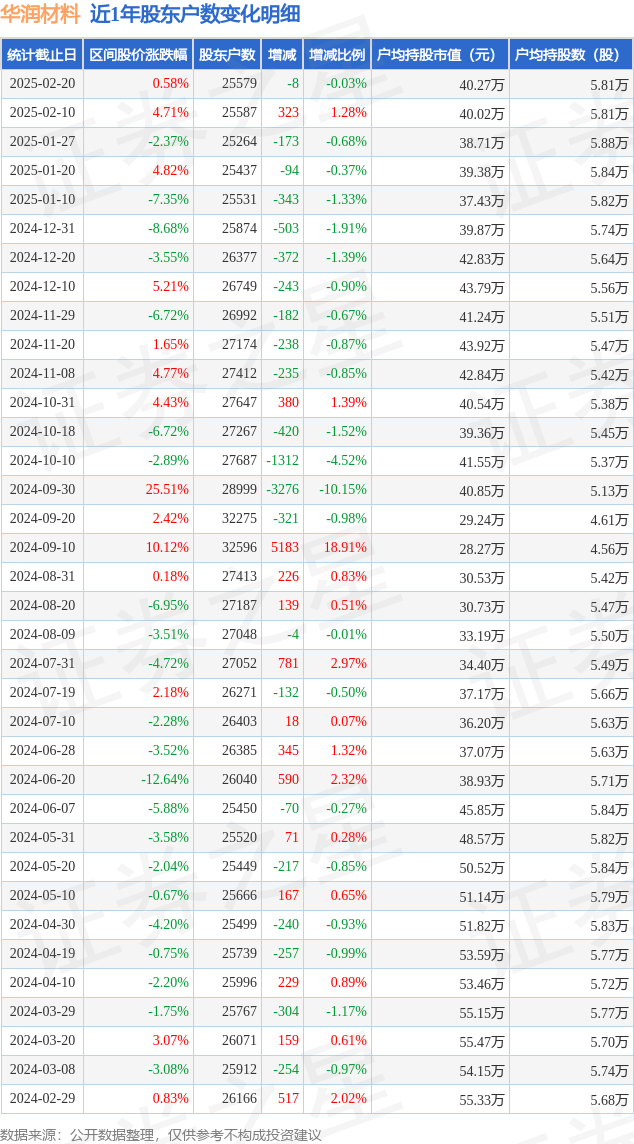Screen dimensions: 634x1144
Task: Click the 55.47万 average value cell
Action: pos(482,1040)
